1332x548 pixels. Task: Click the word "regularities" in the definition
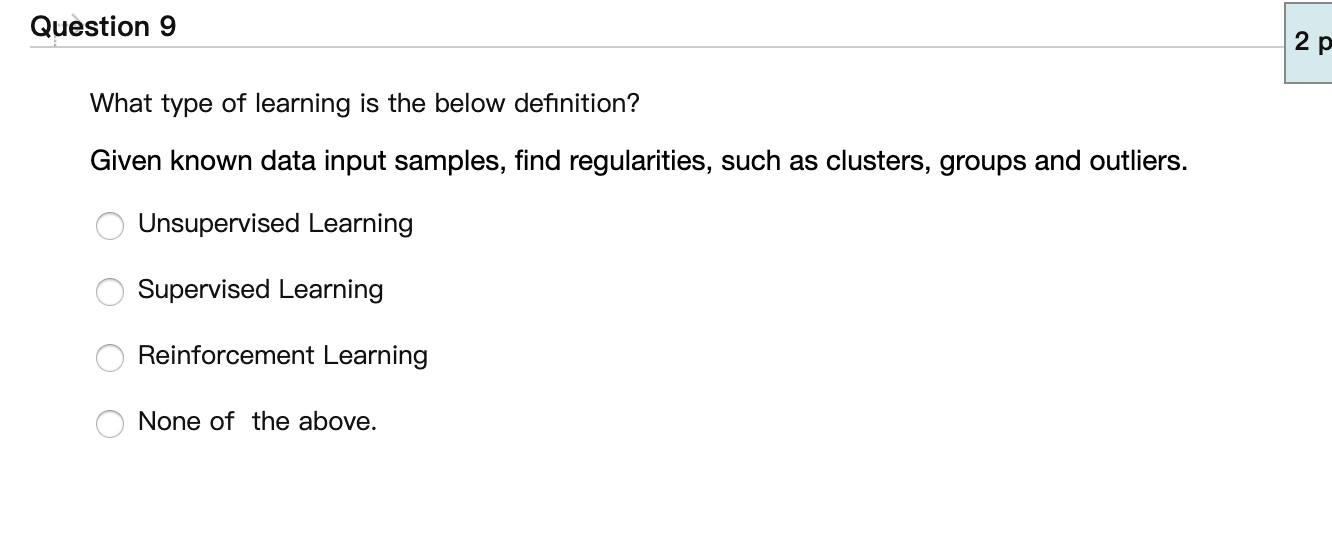[x=639, y=162]
